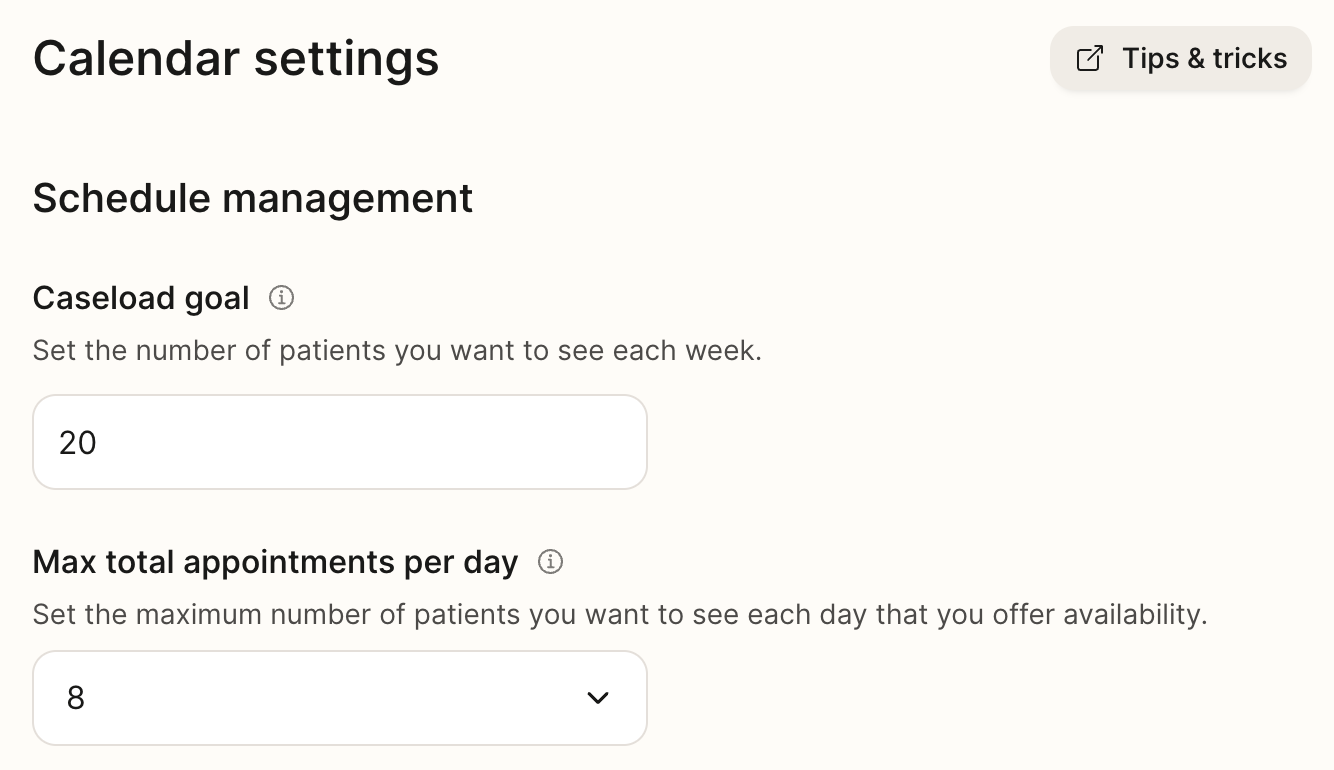Open the Tips & tricks button

[x=1180, y=59]
